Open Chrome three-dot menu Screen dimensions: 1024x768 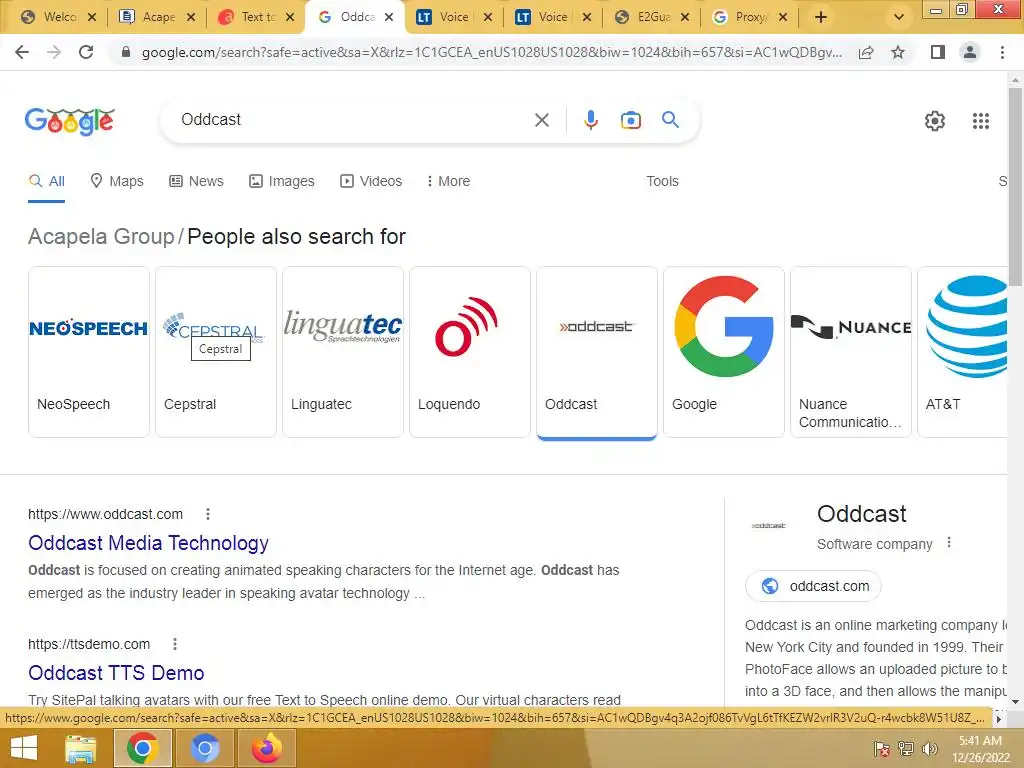1002,52
